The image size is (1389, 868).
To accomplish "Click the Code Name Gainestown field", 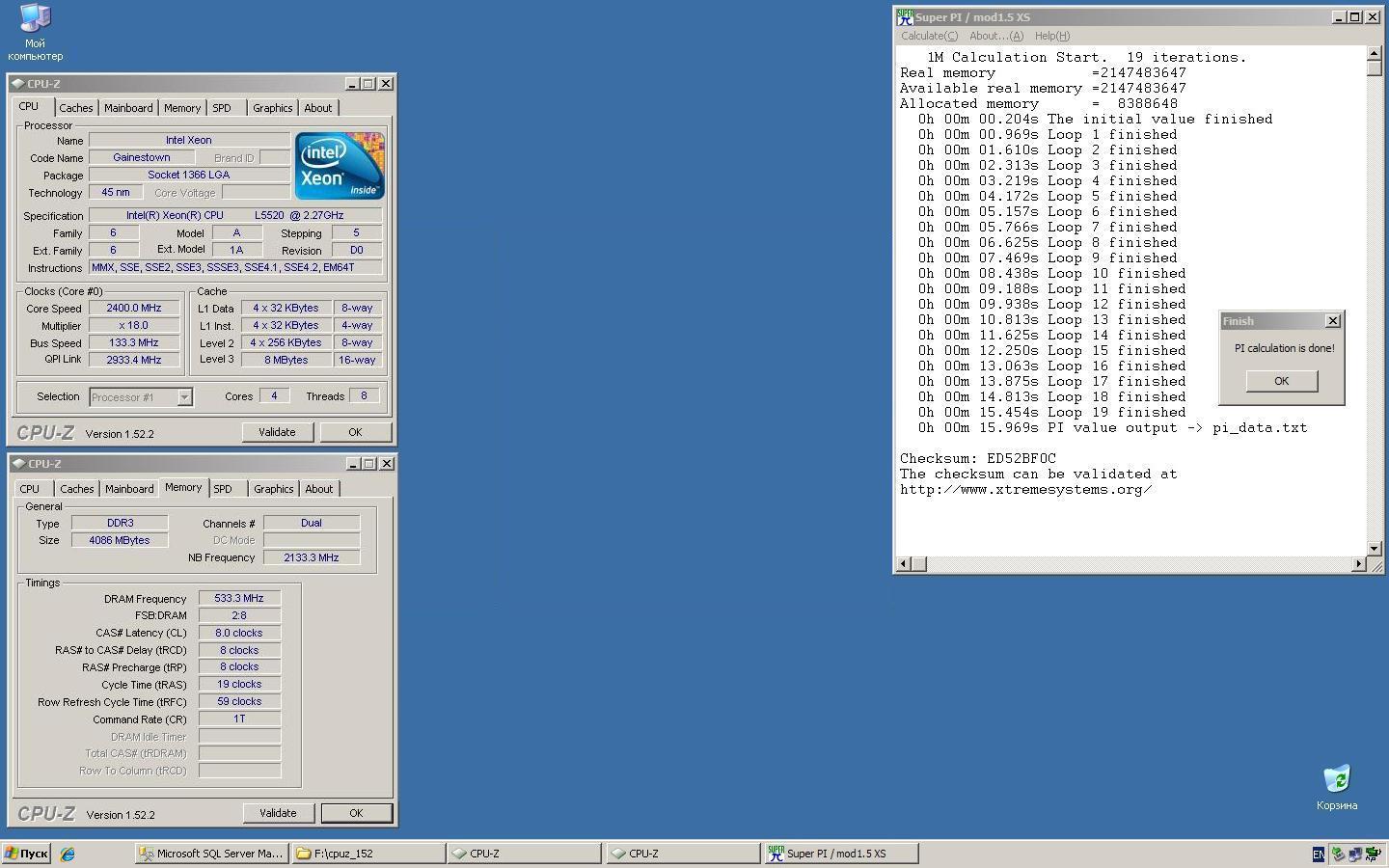I will [x=142, y=157].
